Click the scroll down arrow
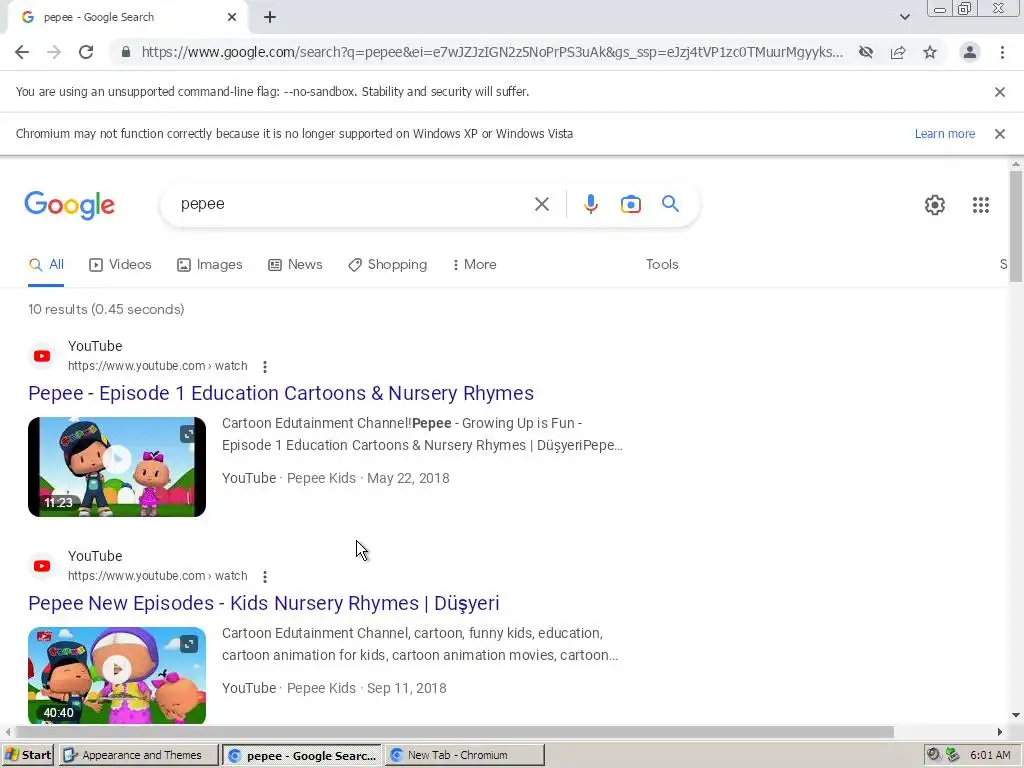 coord(1016,716)
